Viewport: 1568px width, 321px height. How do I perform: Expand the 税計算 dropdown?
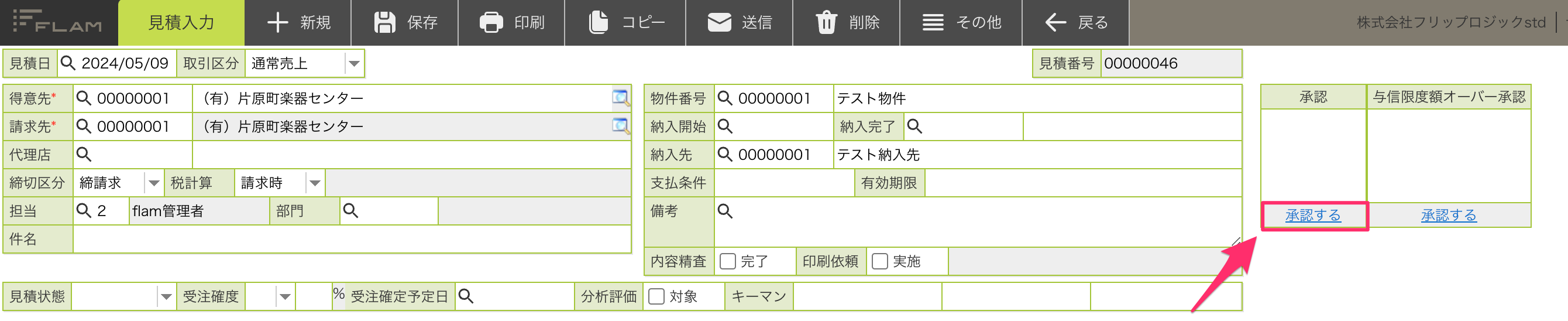pos(315,183)
